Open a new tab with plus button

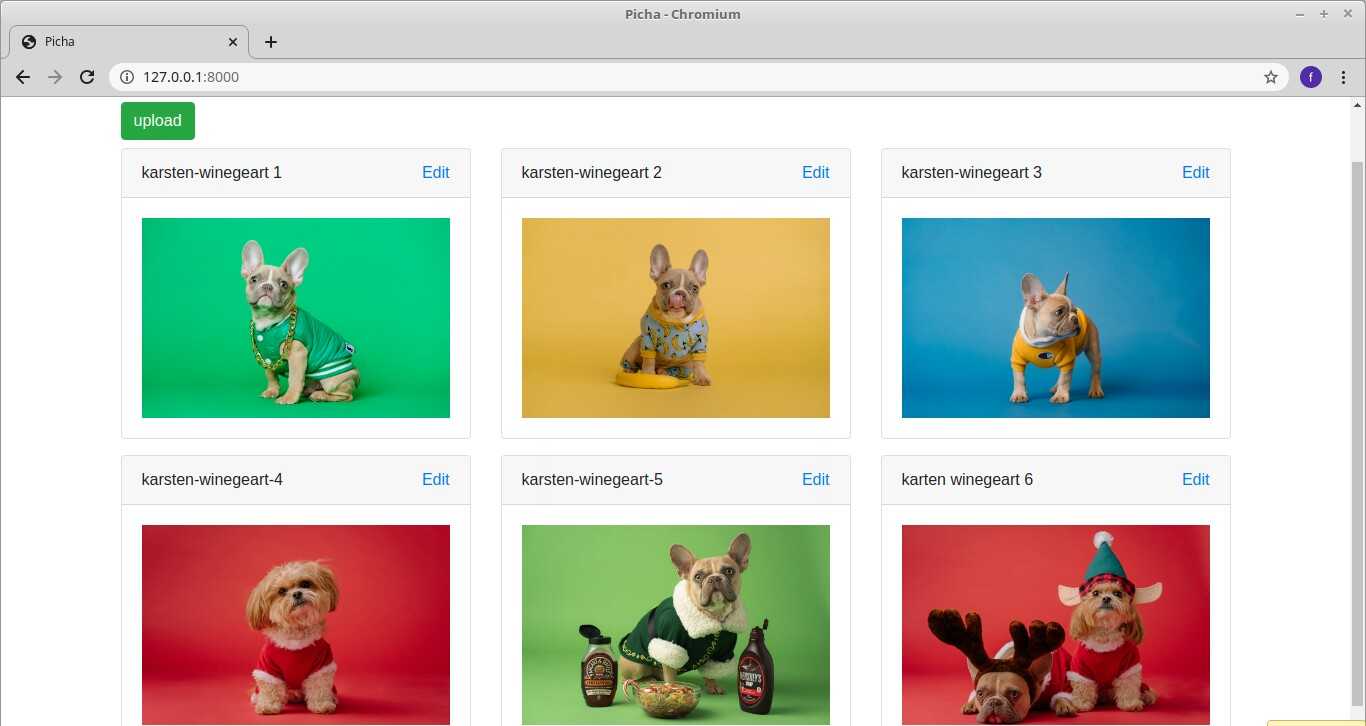(x=270, y=42)
